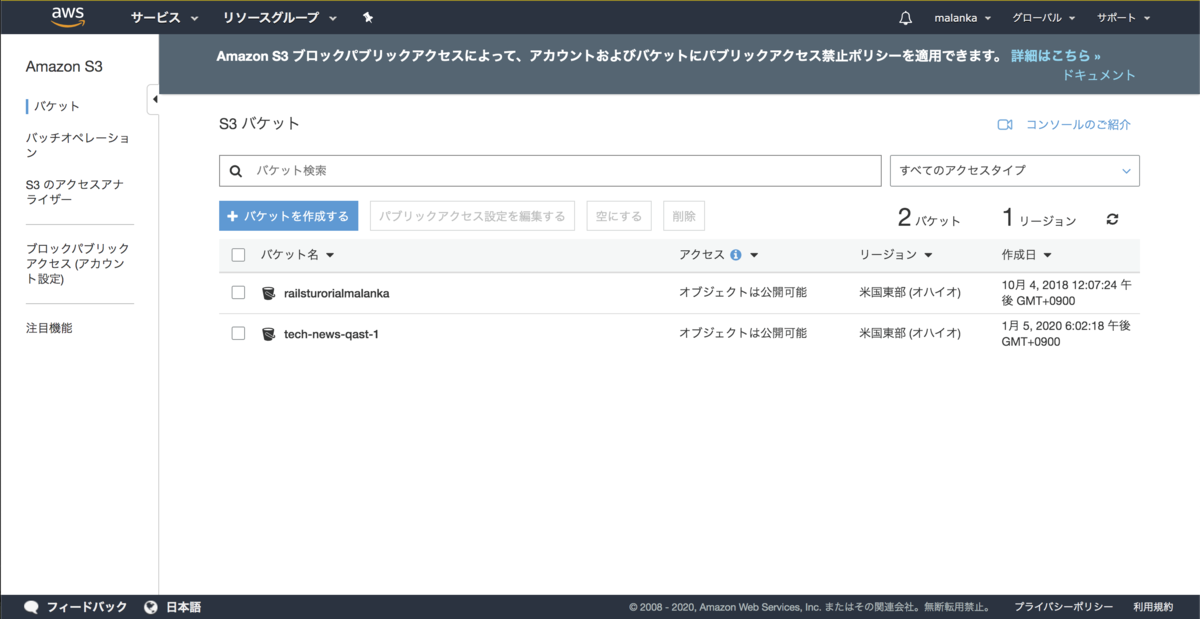This screenshot has height=619, width=1200.
Task: Toggle the select-all buckets checkbox
Action: tap(238, 255)
